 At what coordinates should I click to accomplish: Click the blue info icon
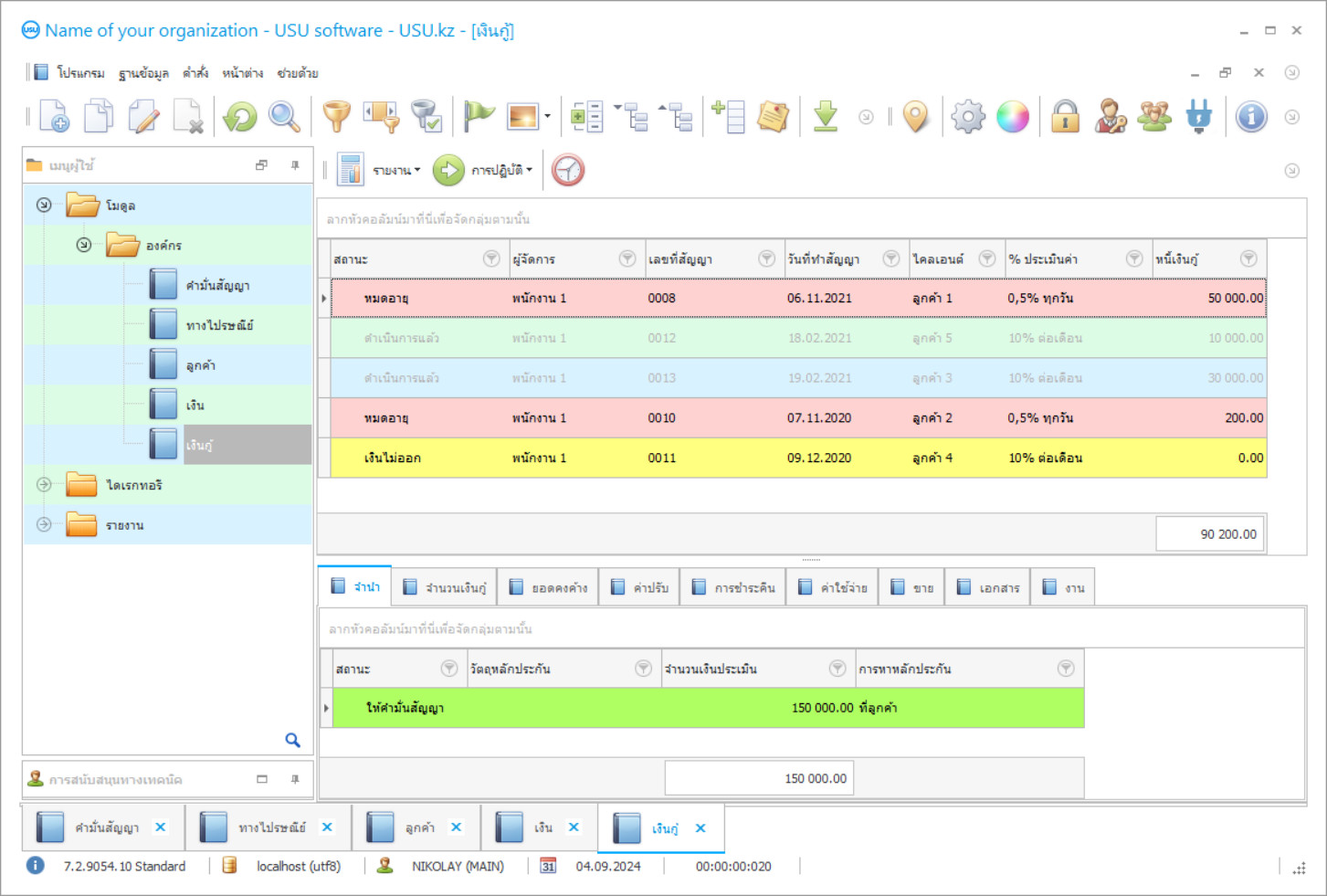[1250, 117]
